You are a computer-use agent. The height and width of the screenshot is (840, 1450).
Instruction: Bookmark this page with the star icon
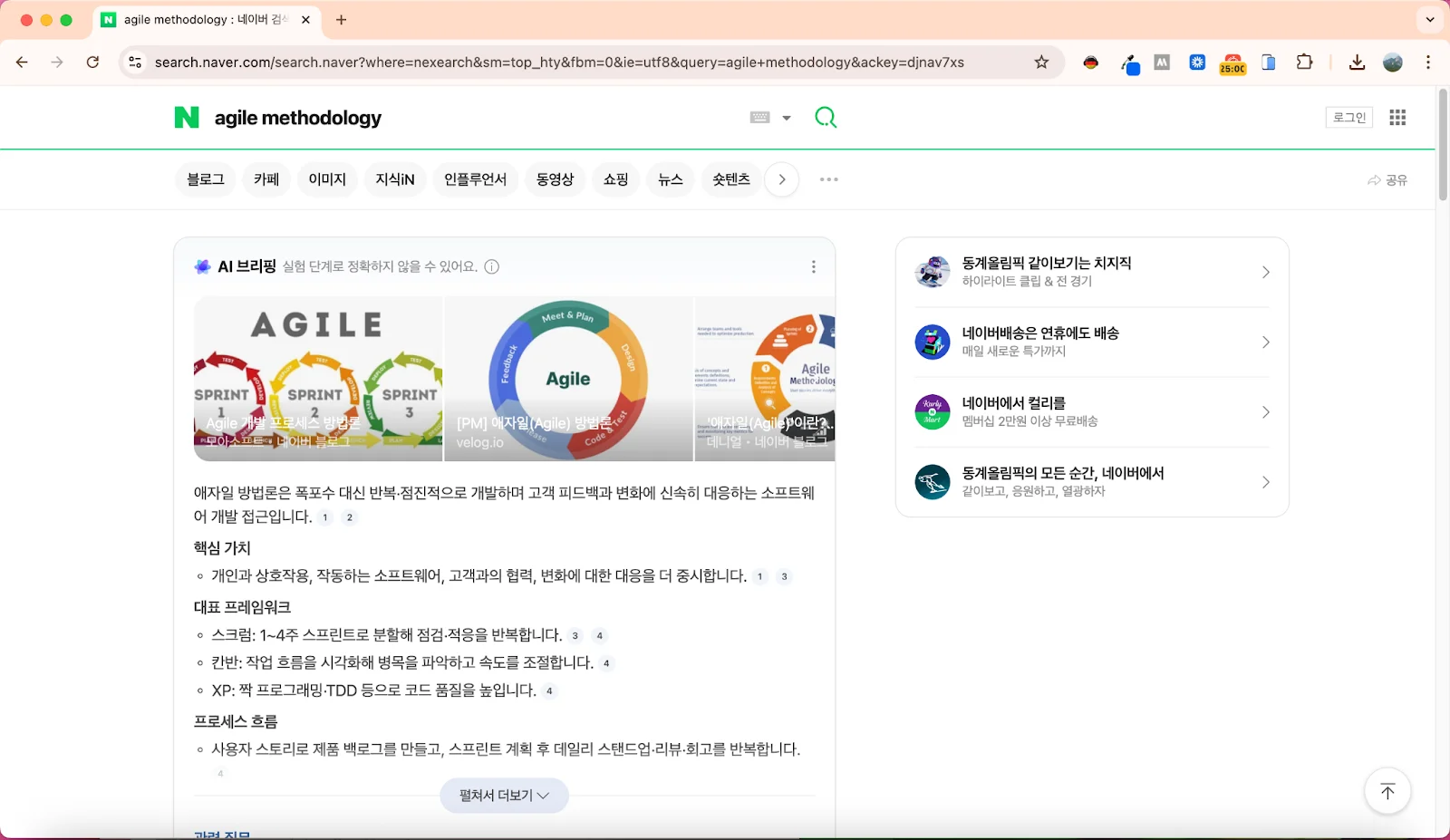coord(1041,62)
